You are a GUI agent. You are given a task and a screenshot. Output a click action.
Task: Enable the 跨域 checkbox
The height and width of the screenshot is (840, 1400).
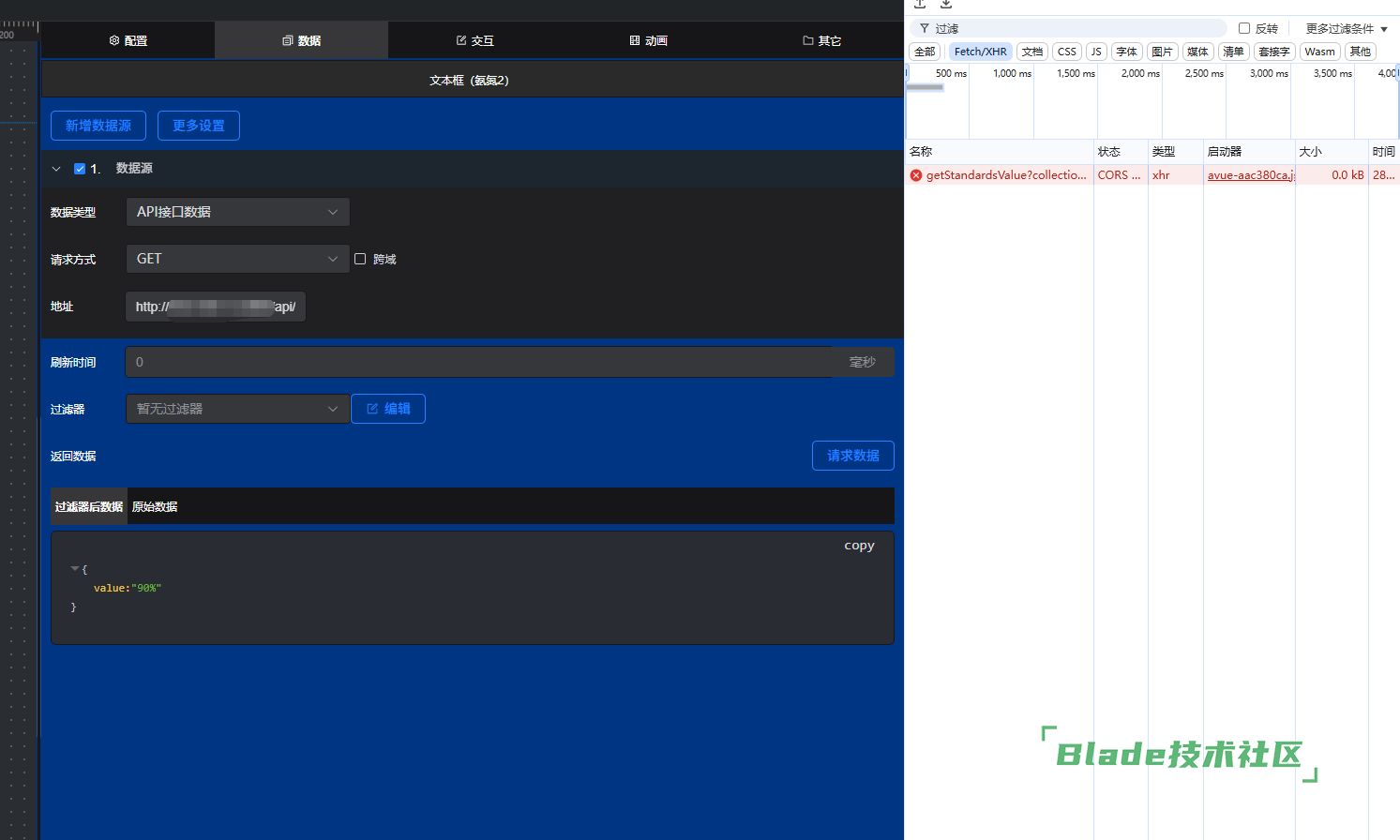(x=360, y=259)
